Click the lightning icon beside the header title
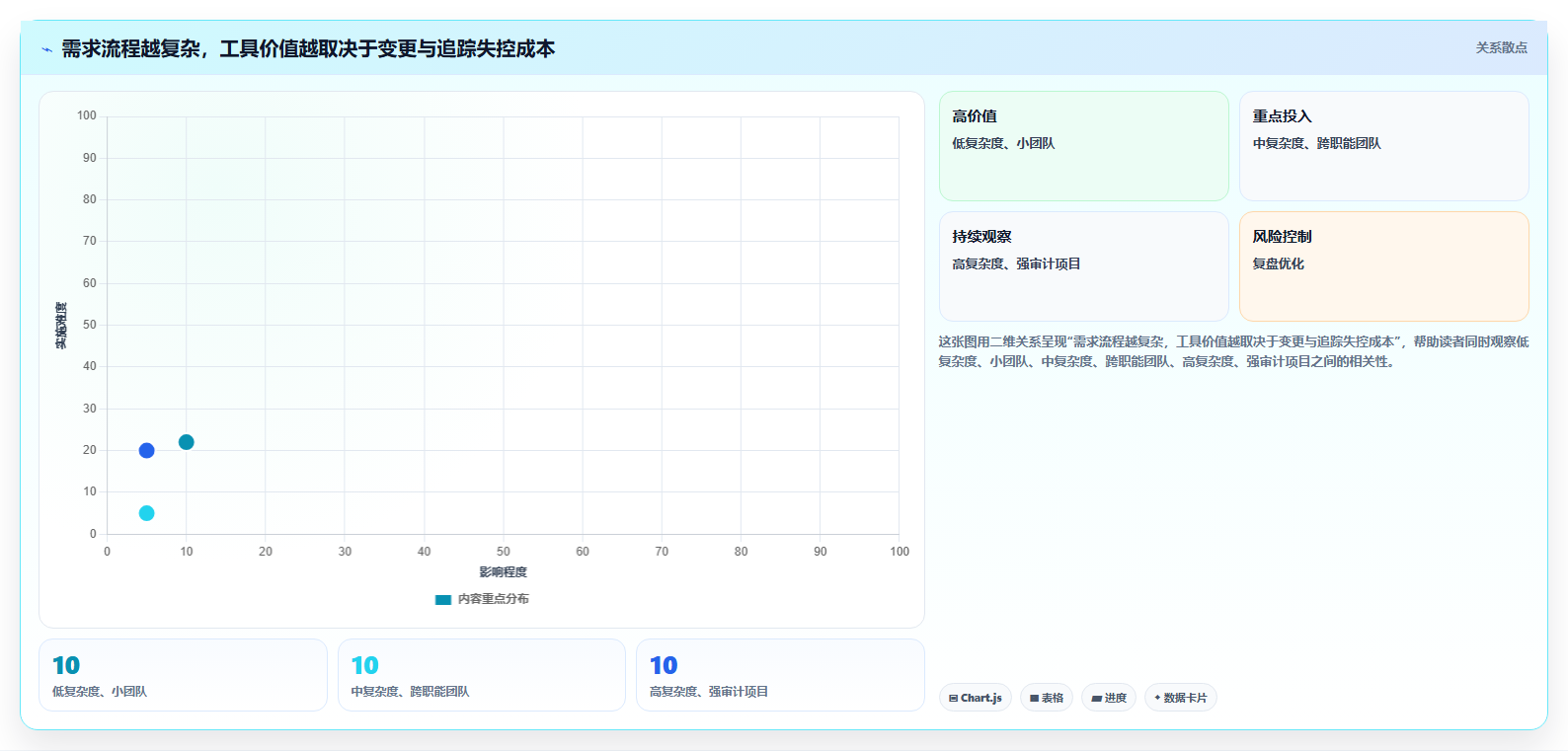1568x751 pixels. 46,49
